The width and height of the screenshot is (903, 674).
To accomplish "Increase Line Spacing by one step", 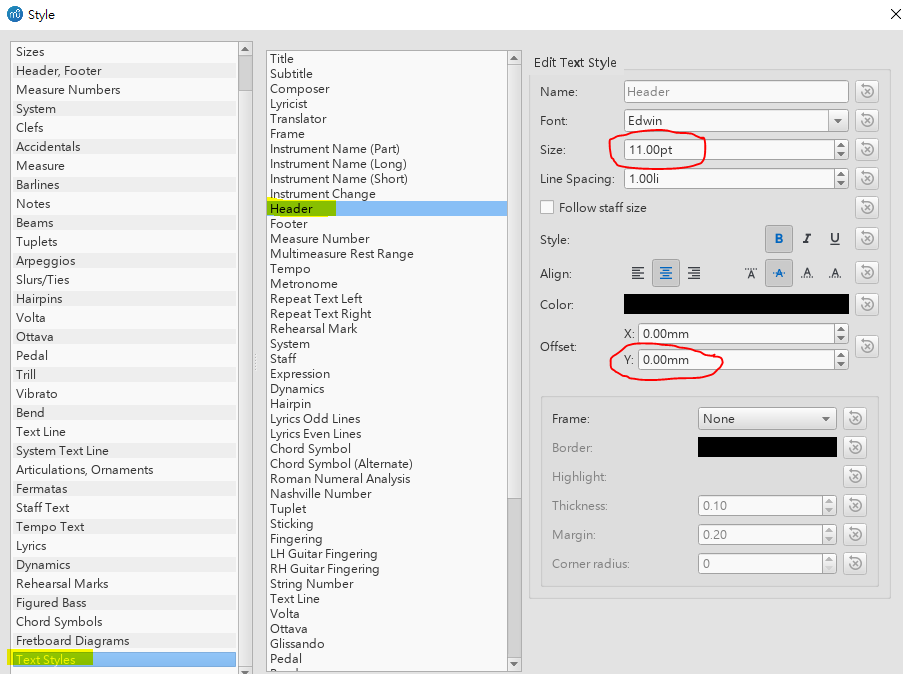I will (x=841, y=173).
